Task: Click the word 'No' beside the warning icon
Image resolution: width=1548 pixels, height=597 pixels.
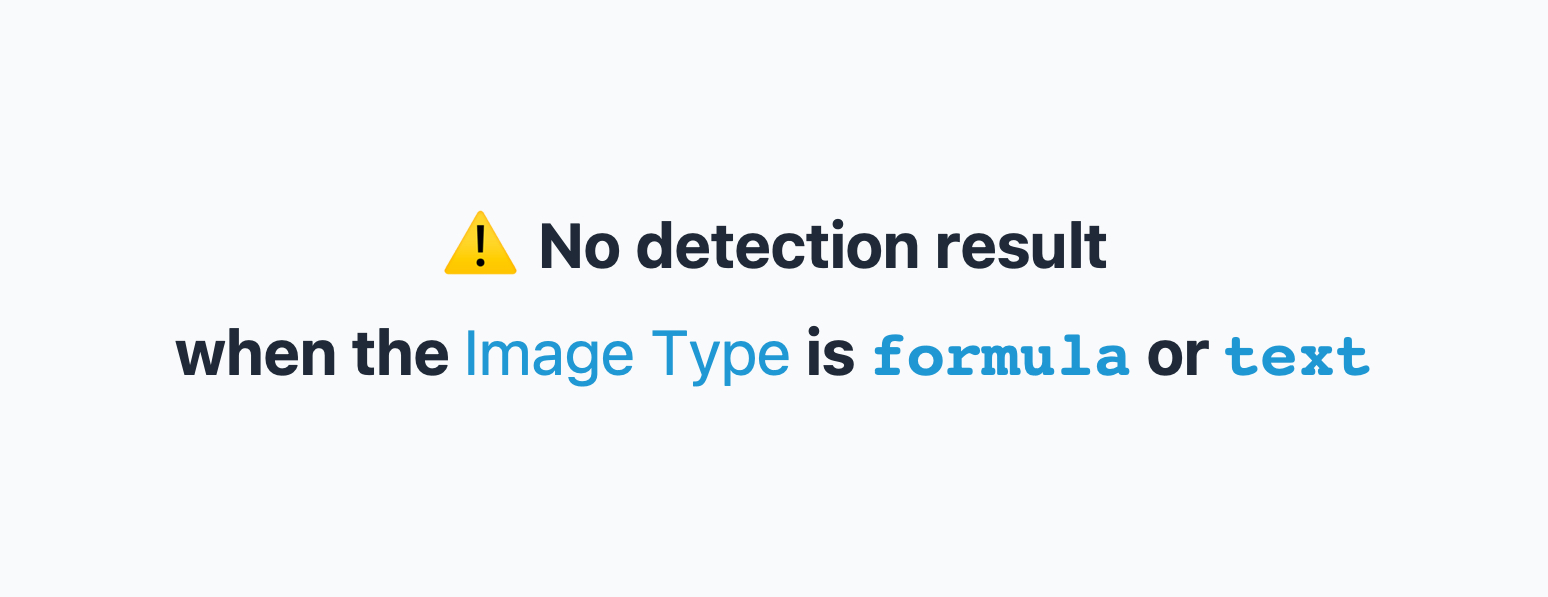Action: click(579, 247)
